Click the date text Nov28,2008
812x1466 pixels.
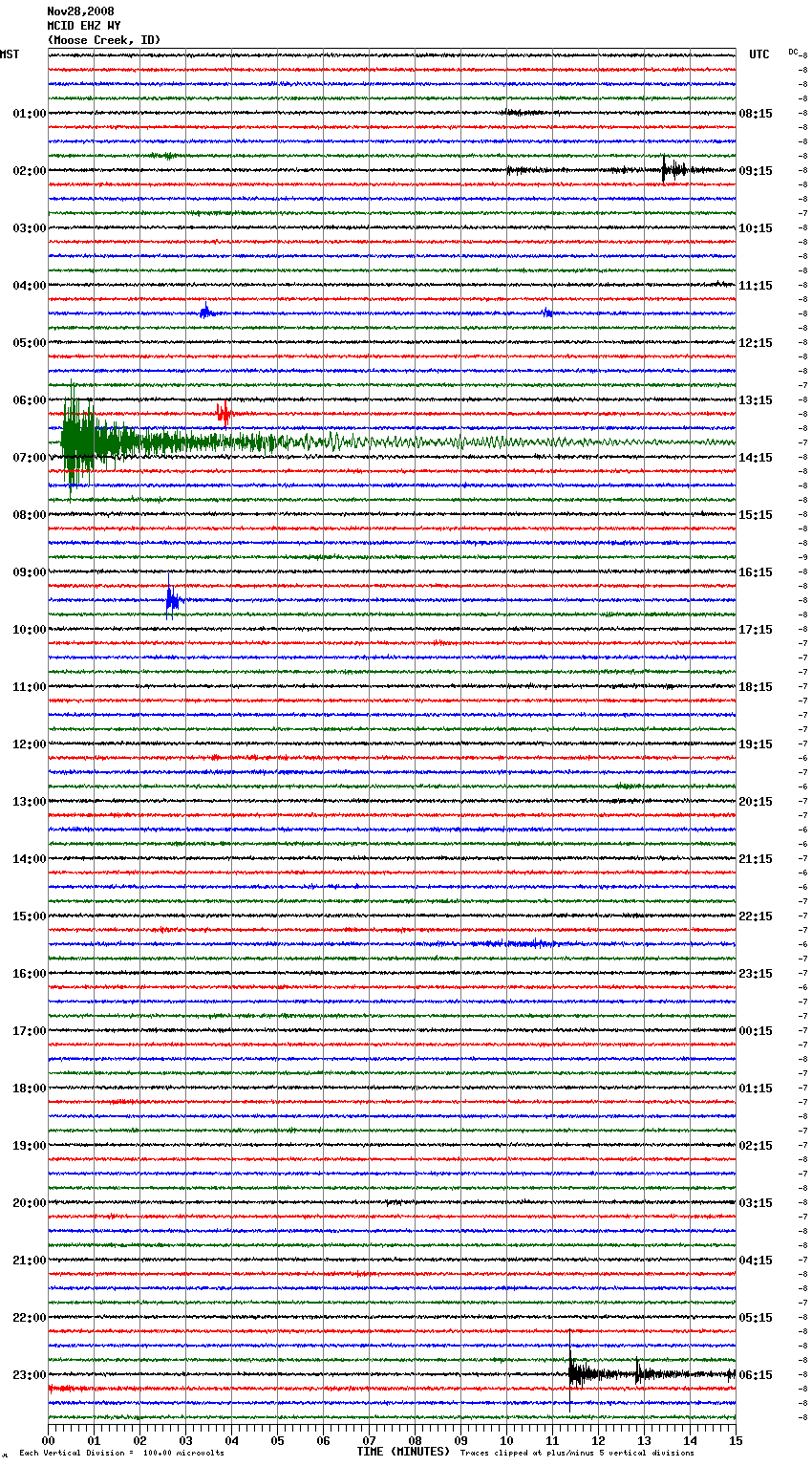81,11
